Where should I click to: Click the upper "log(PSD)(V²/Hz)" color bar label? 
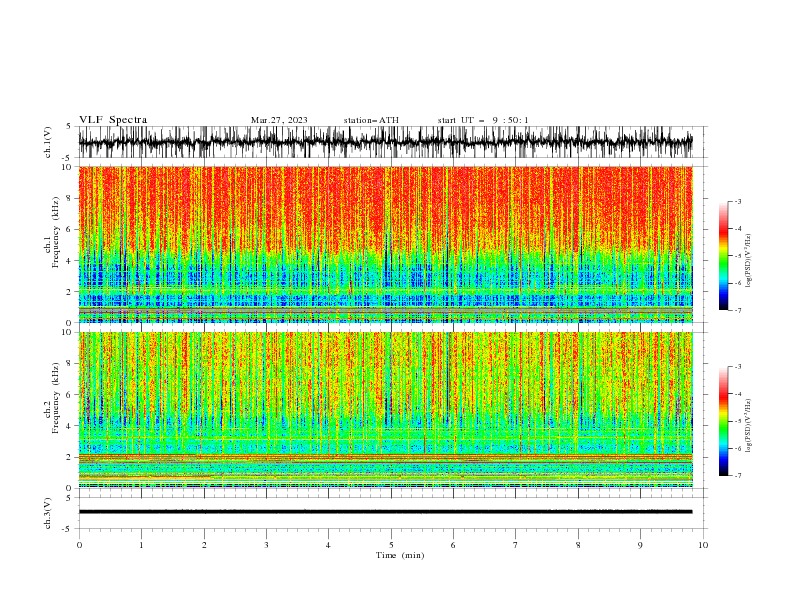pyautogui.click(x=748, y=261)
